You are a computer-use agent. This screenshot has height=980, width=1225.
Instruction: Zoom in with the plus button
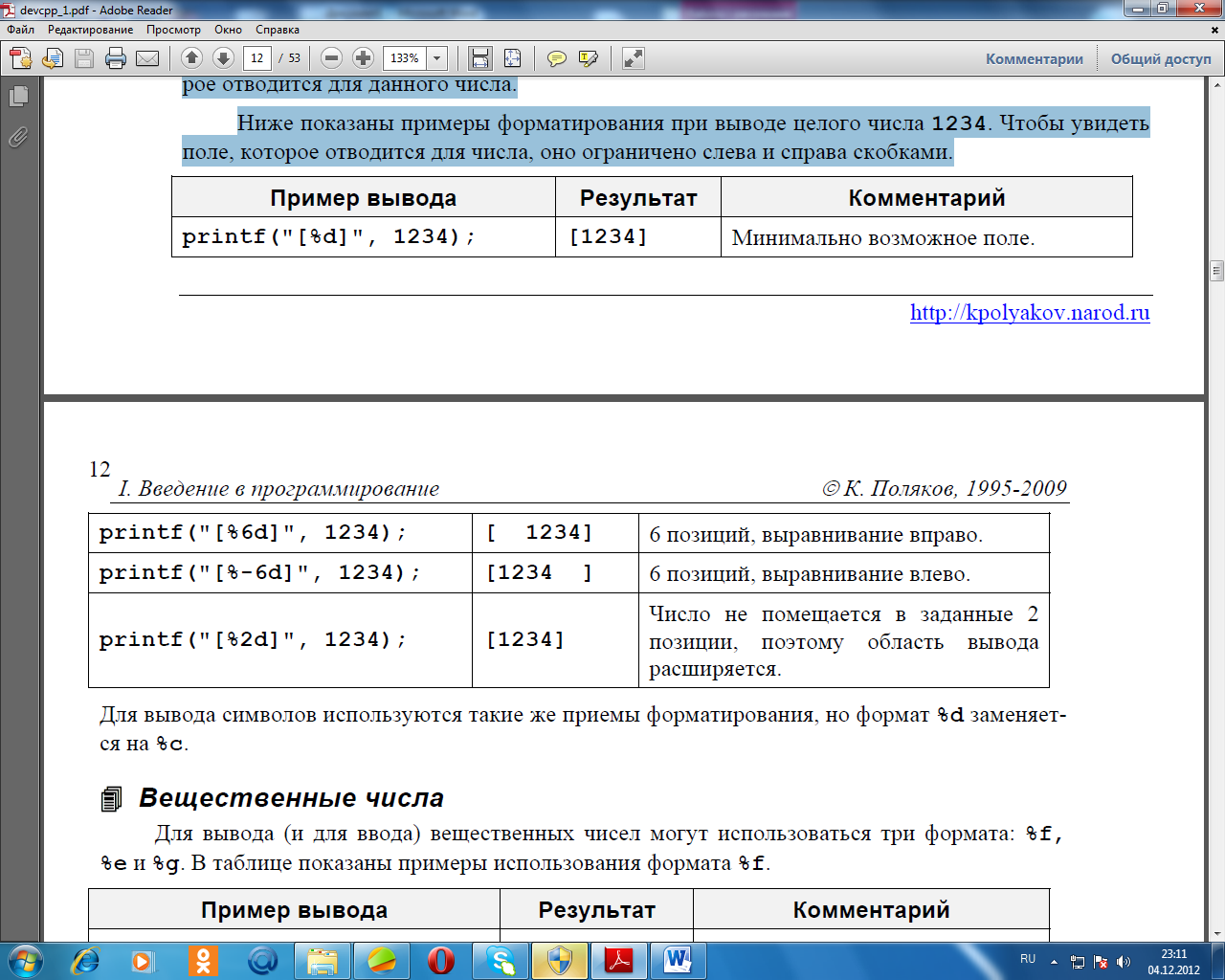click(x=363, y=58)
